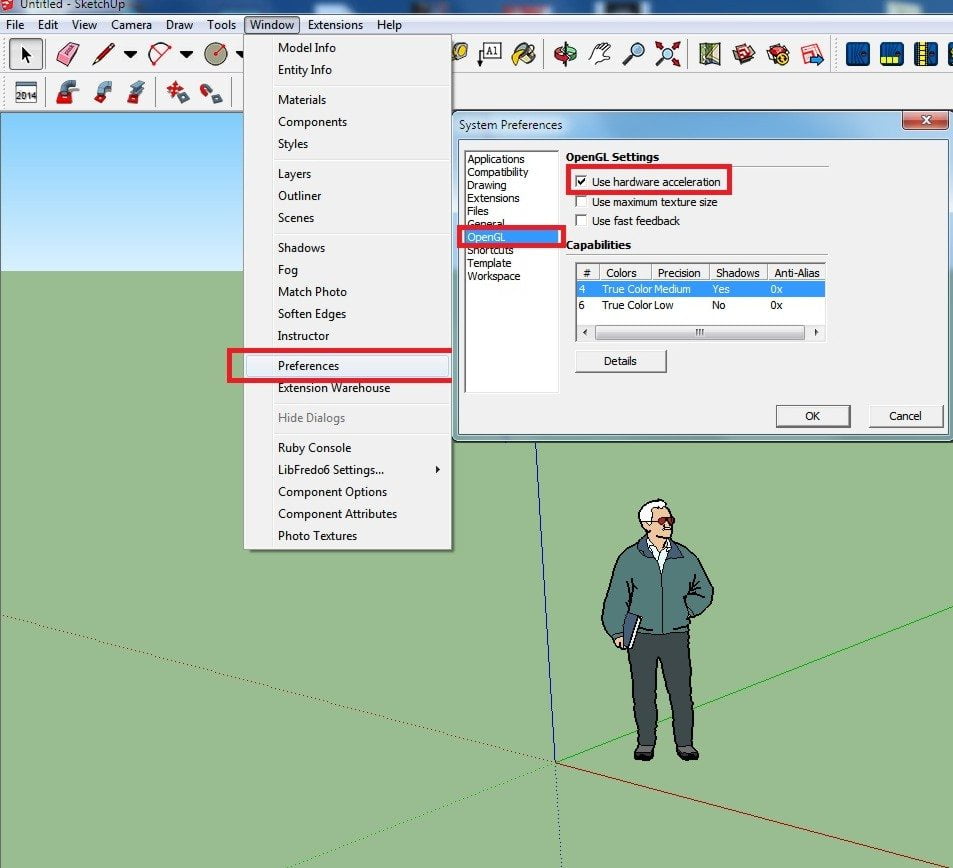The image size is (953, 868).
Task: Select the Circle shape tool
Action: [216, 54]
